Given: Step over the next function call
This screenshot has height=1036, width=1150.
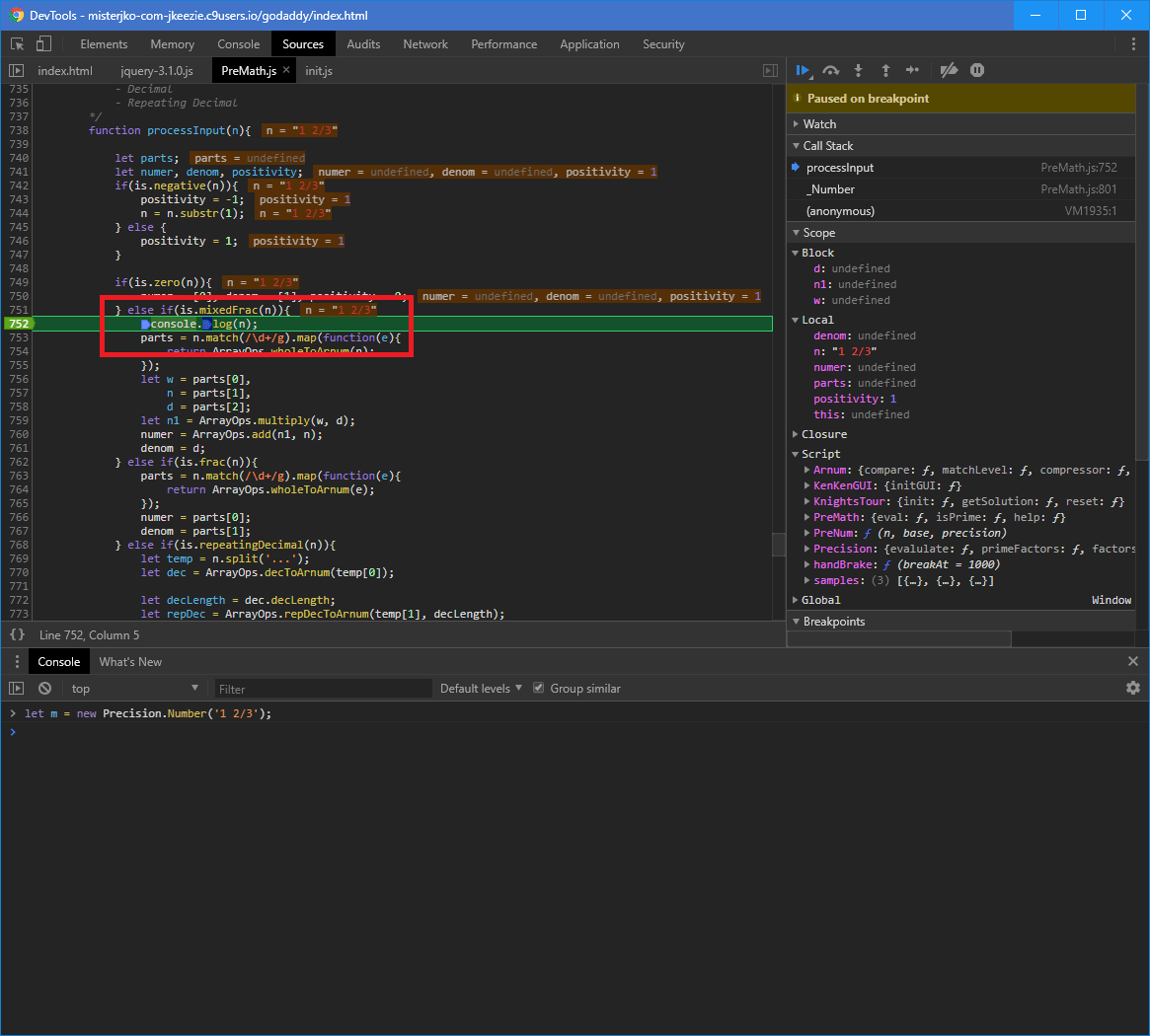Looking at the screenshot, I should tap(830, 70).
